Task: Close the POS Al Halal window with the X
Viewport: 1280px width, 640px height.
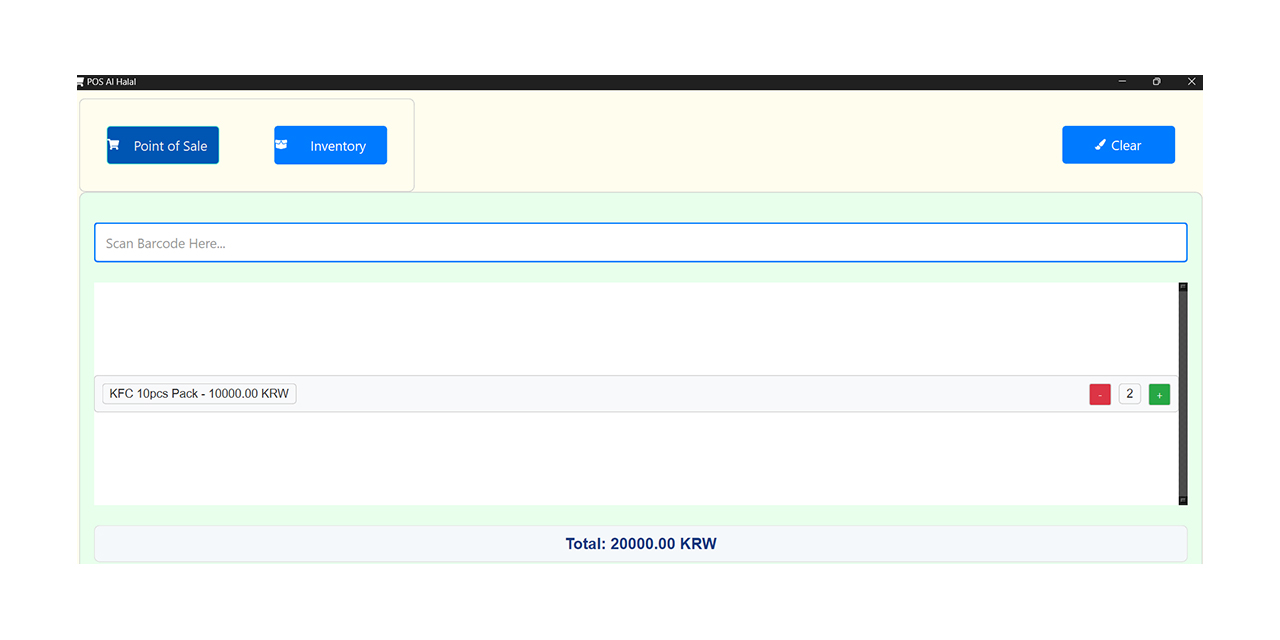Action: [x=1191, y=81]
